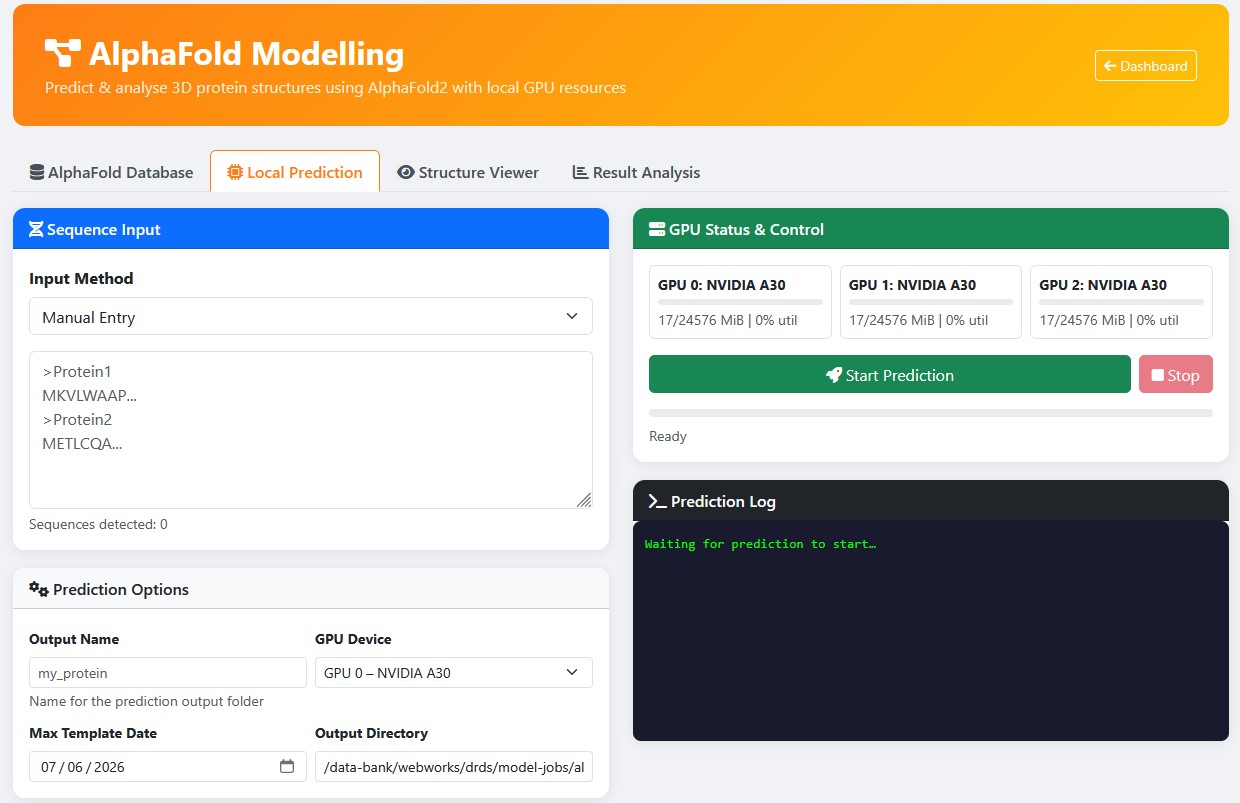
Task: Select the GPU 1: NVIDIA A30 card
Action: coord(931,302)
